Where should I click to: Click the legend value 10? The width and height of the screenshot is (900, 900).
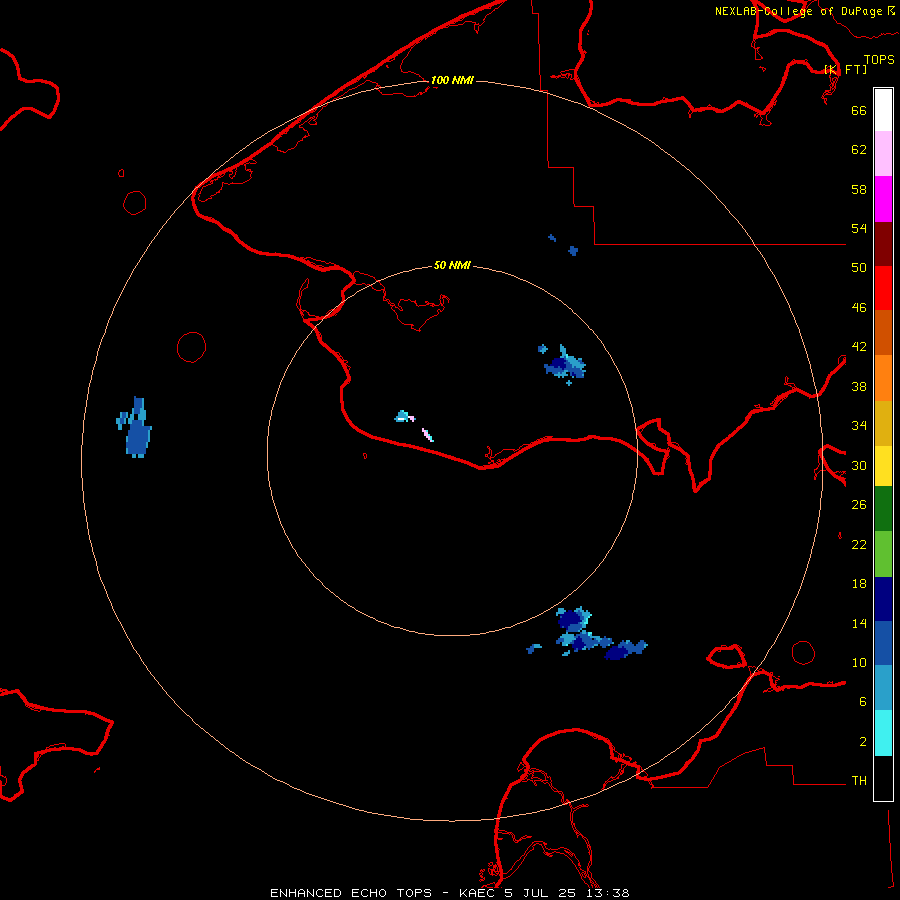(x=859, y=662)
